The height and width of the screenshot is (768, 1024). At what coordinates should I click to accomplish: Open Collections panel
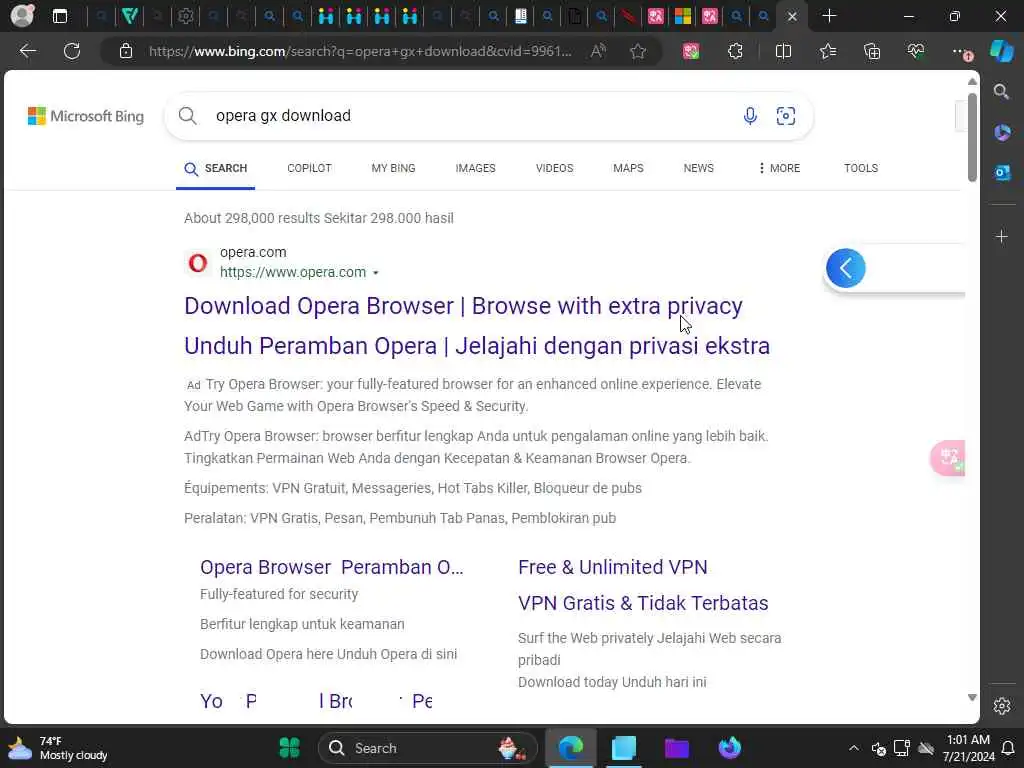point(872,51)
